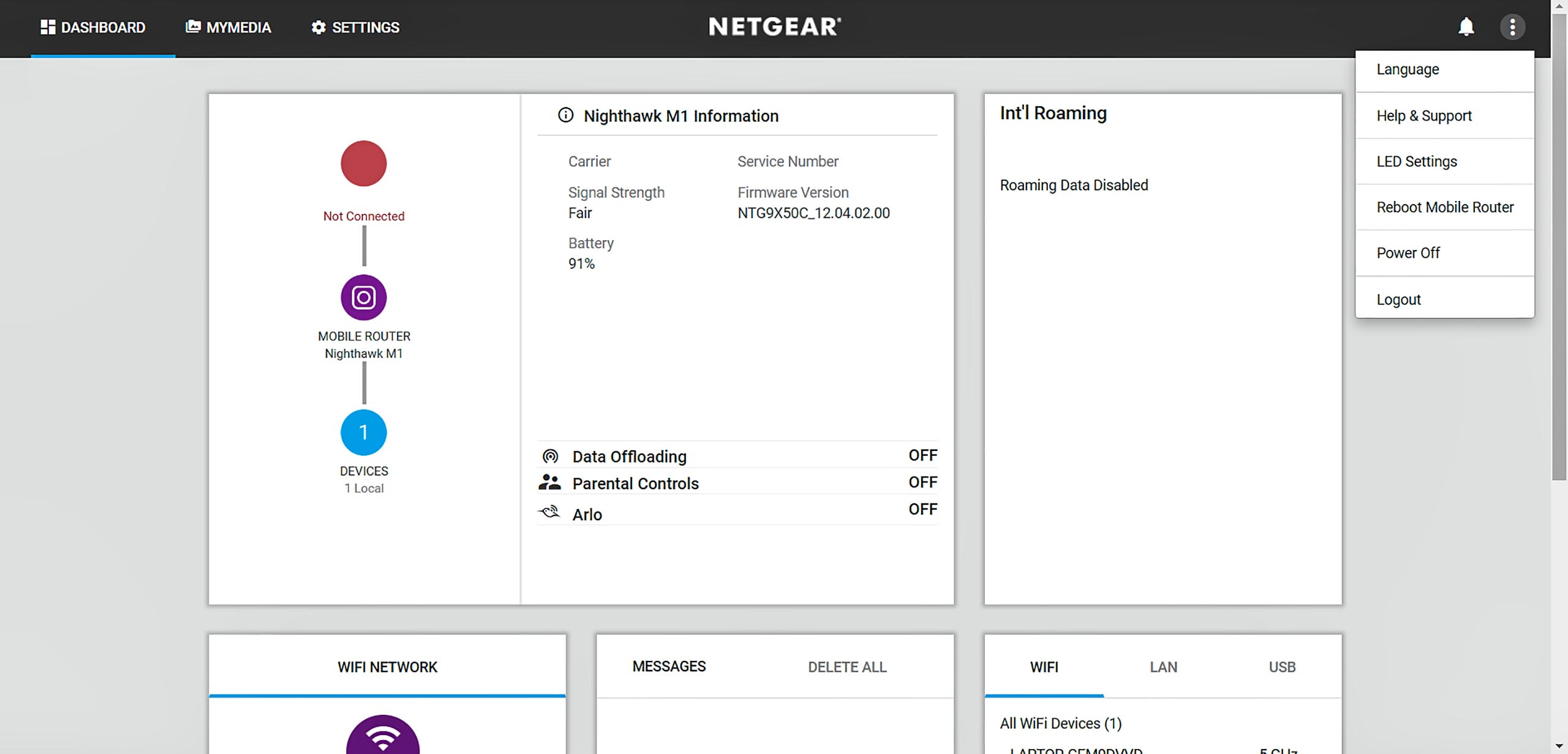Screen dimensions: 1568x754
Task: Select Help & Support menu item
Action: point(1445,116)
